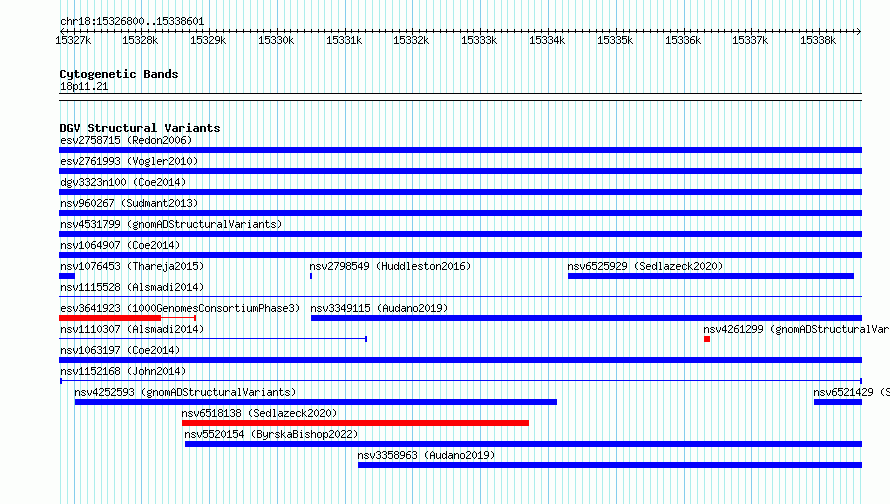The image size is (890, 504).
Task: Select the blue bar under dgv3323n100
Action: (460, 192)
